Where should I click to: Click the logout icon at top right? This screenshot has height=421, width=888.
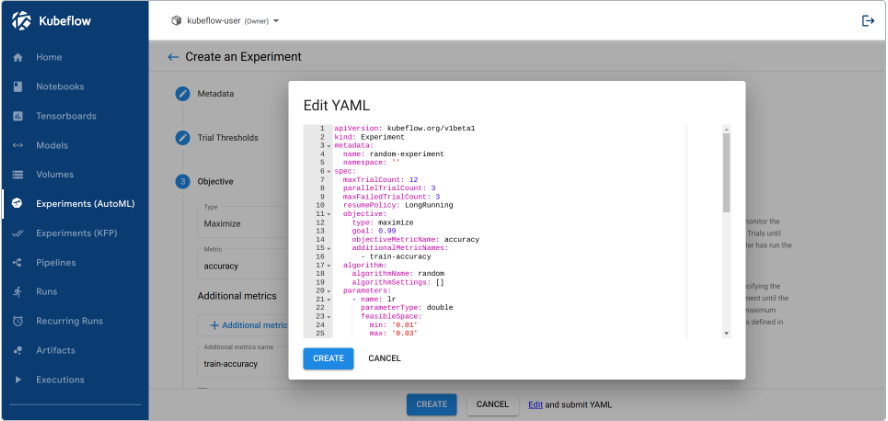point(867,21)
